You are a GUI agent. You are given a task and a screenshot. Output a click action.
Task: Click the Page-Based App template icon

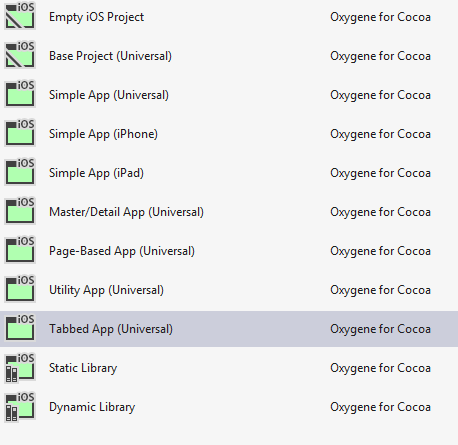pos(20,250)
